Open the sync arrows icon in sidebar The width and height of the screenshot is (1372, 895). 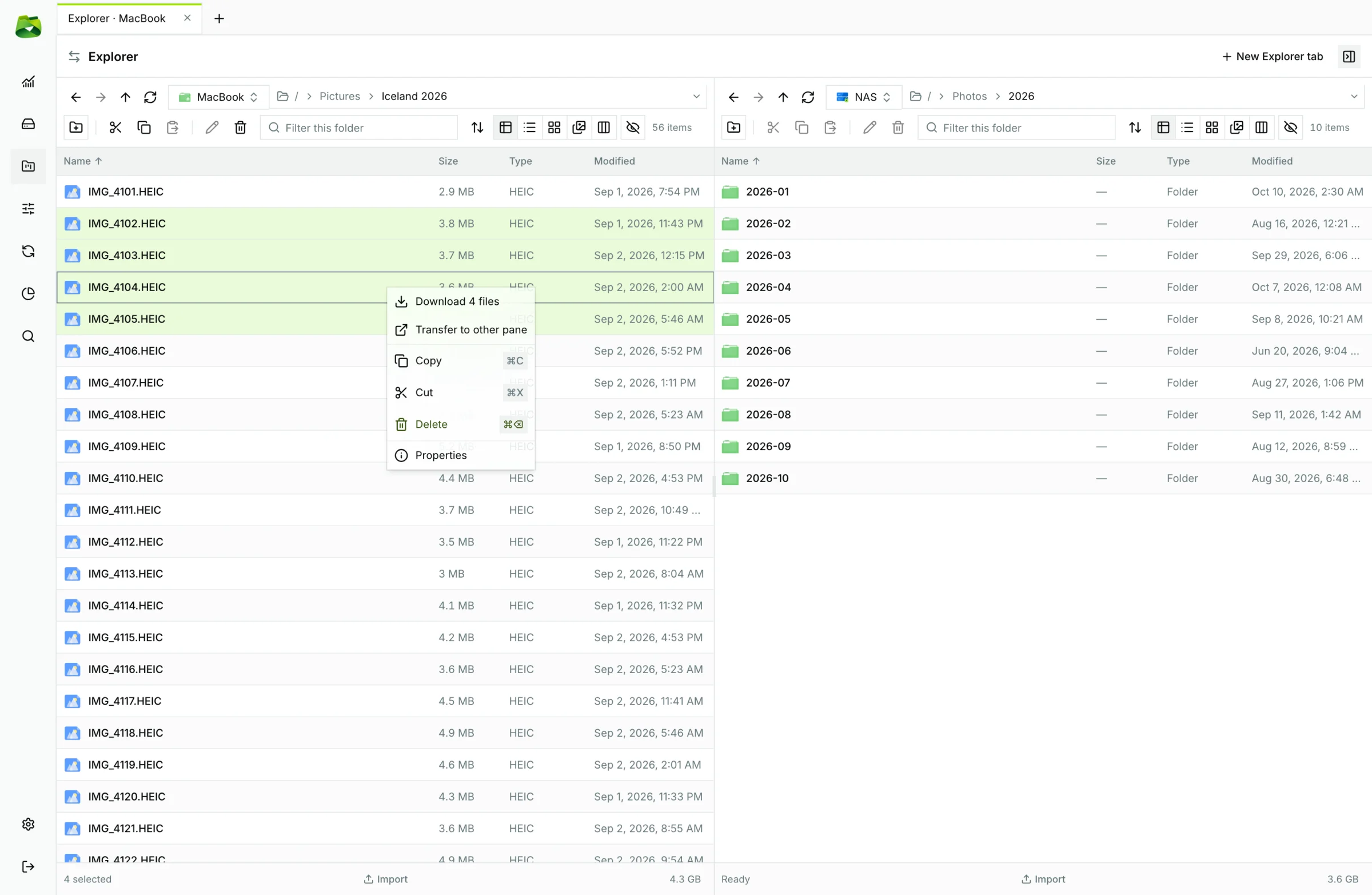pyautogui.click(x=28, y=251)
